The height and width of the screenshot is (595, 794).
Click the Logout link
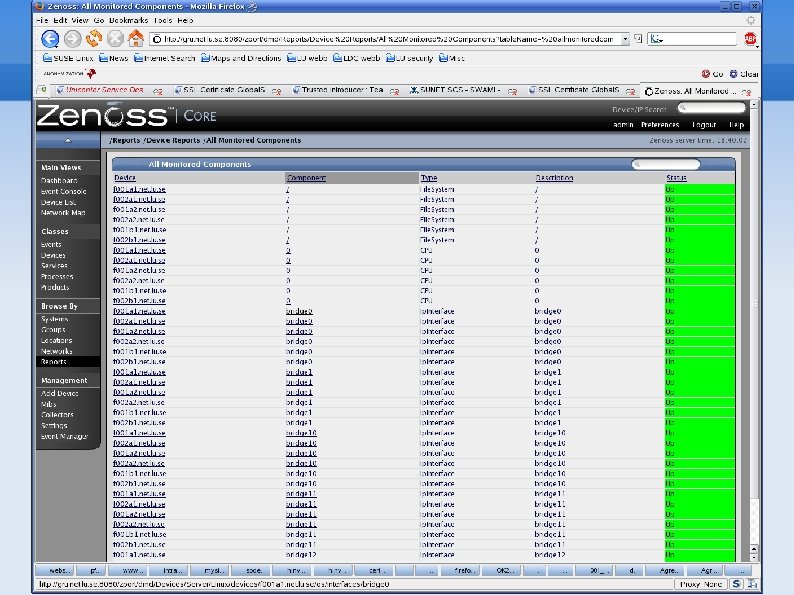click(704, 125)
